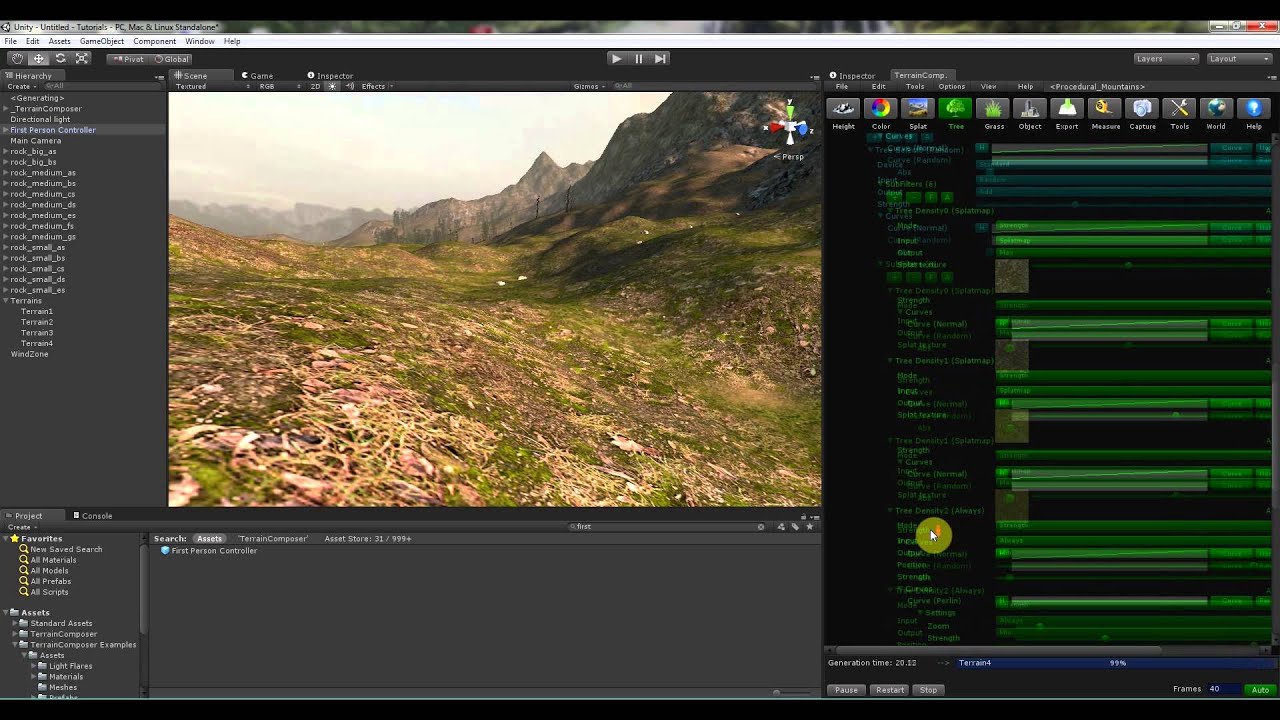Collapse the Terrains hierarchy group
Screen dimensions: 1280x720
click(6, 301)
